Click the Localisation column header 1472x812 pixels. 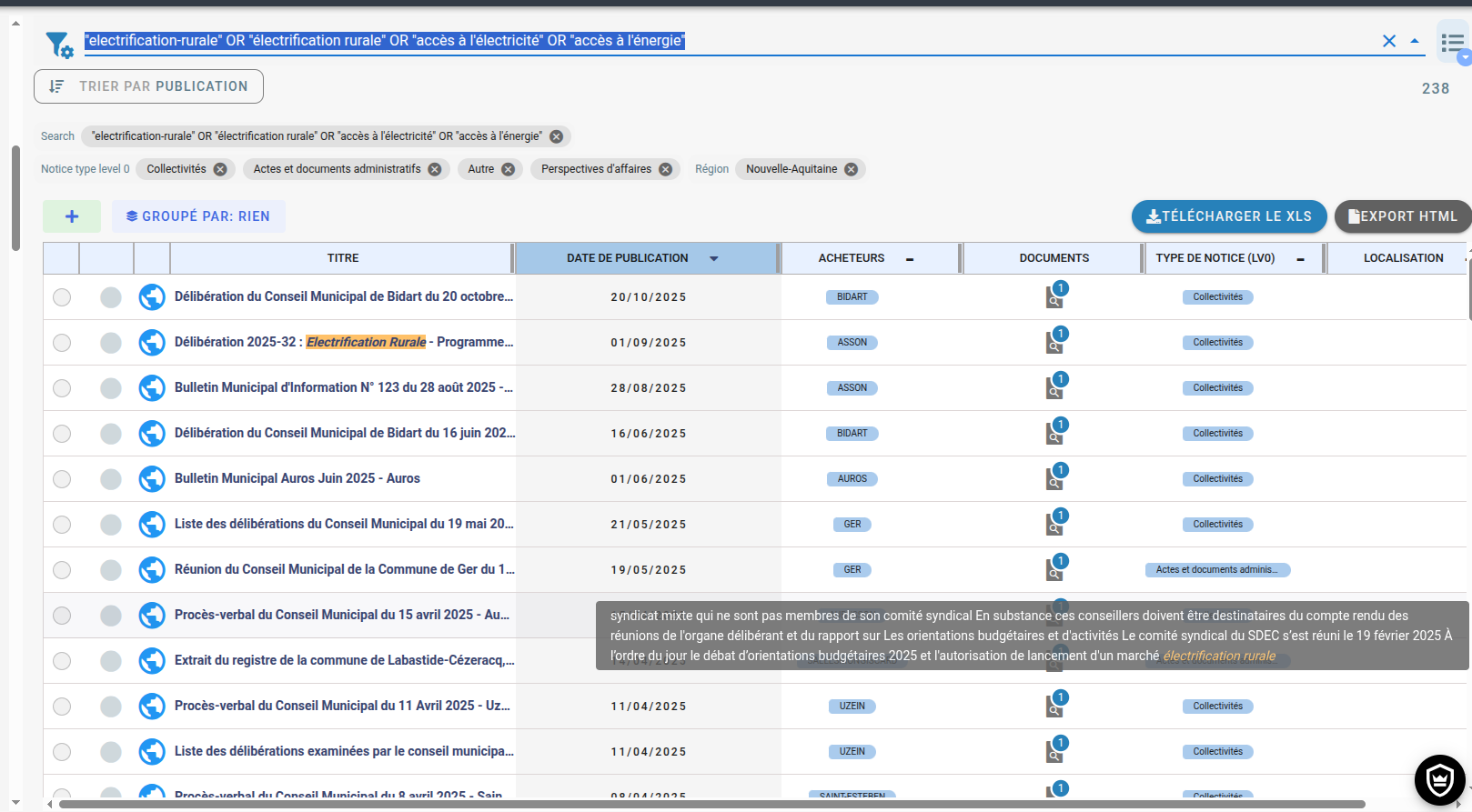[x=1403, y=258]
